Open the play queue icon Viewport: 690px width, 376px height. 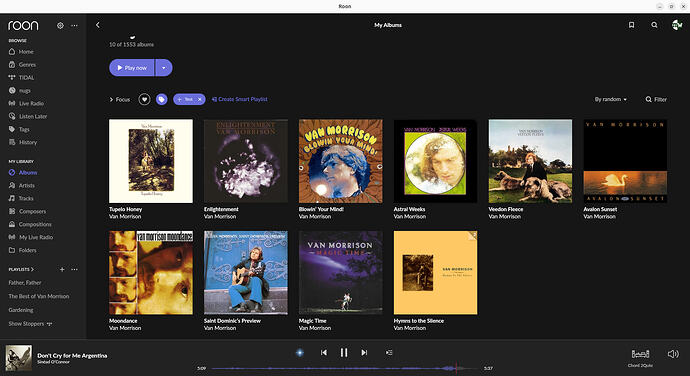[389, 352]
